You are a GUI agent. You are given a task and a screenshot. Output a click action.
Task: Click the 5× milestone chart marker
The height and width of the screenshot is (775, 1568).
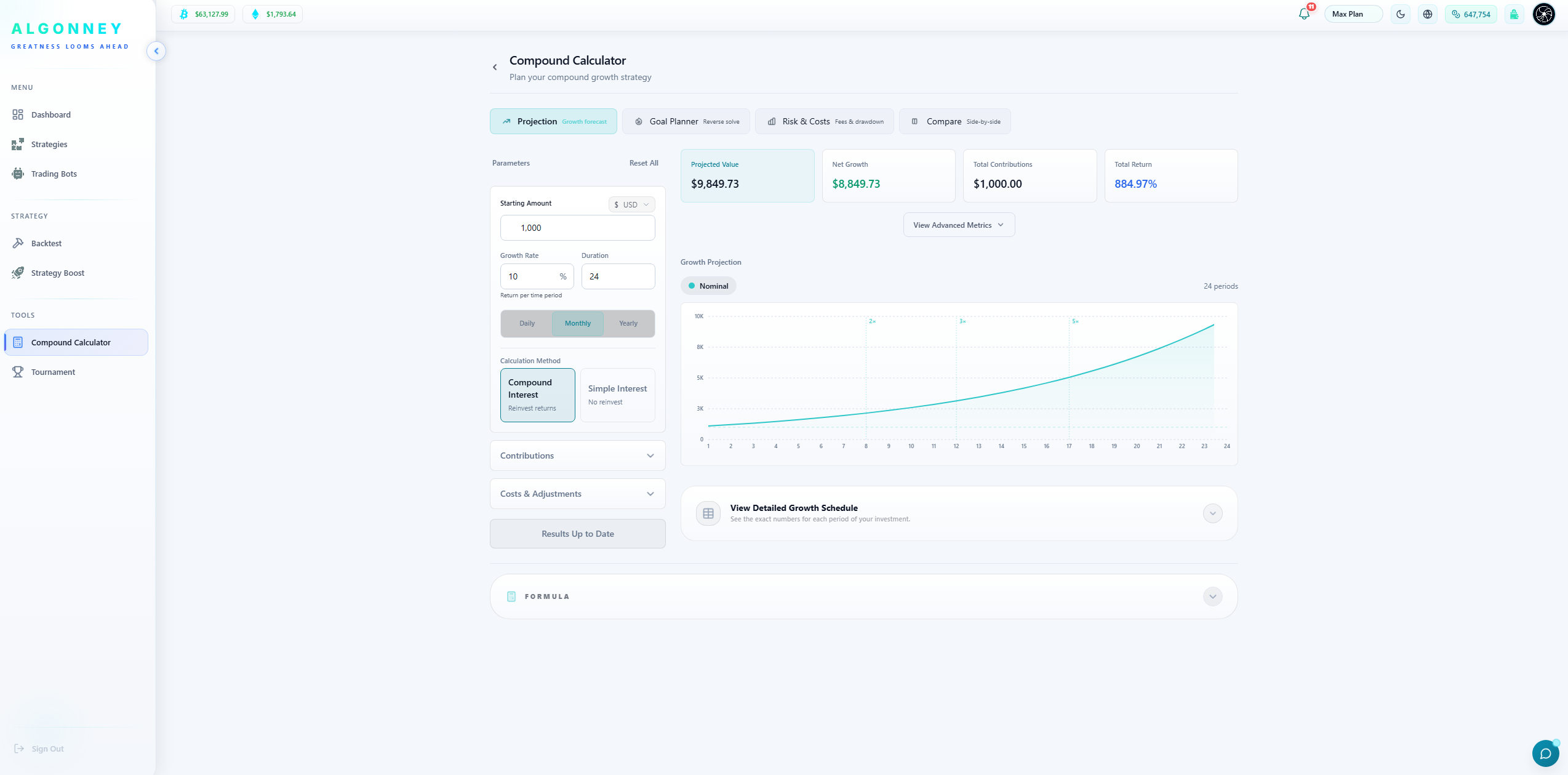pyautogui.click(x=1075, y=321)
